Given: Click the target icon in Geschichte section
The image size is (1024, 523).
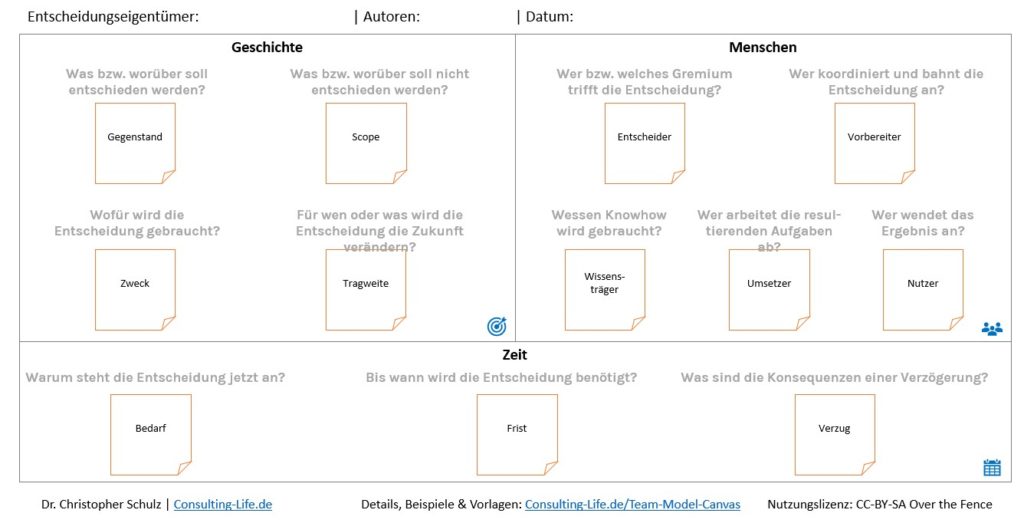Looking at the screenshot, I should click(x=497, y=326).
